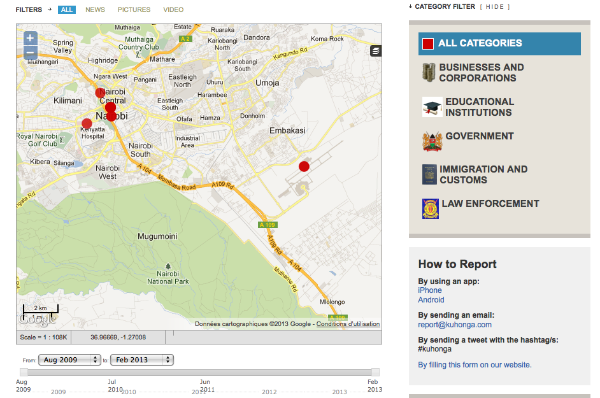This screenshot has width=600, height=398.
Task: Select the Businesses and Corporations category icon
Action: (x=429, y=72)
